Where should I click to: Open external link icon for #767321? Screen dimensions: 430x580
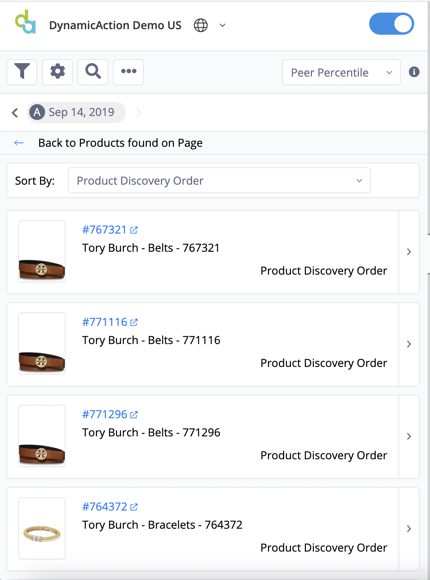[x=134, y=230]
